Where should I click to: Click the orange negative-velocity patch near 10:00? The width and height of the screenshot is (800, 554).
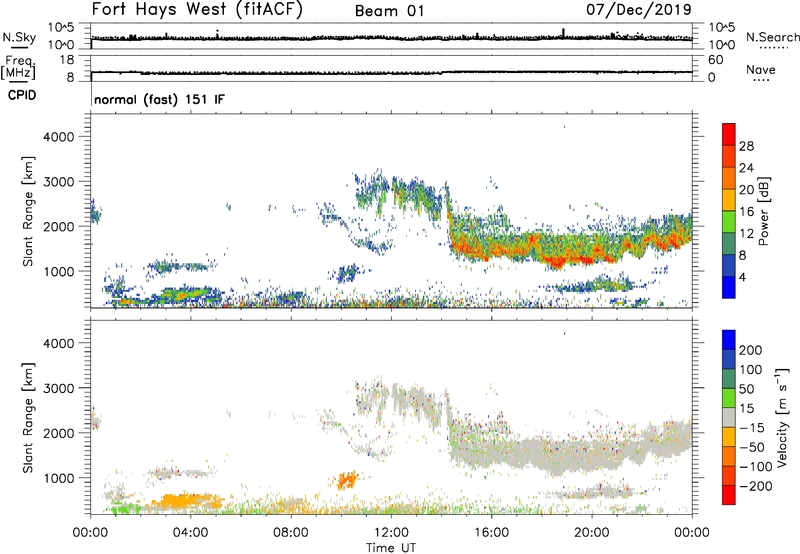click(346, 480)
